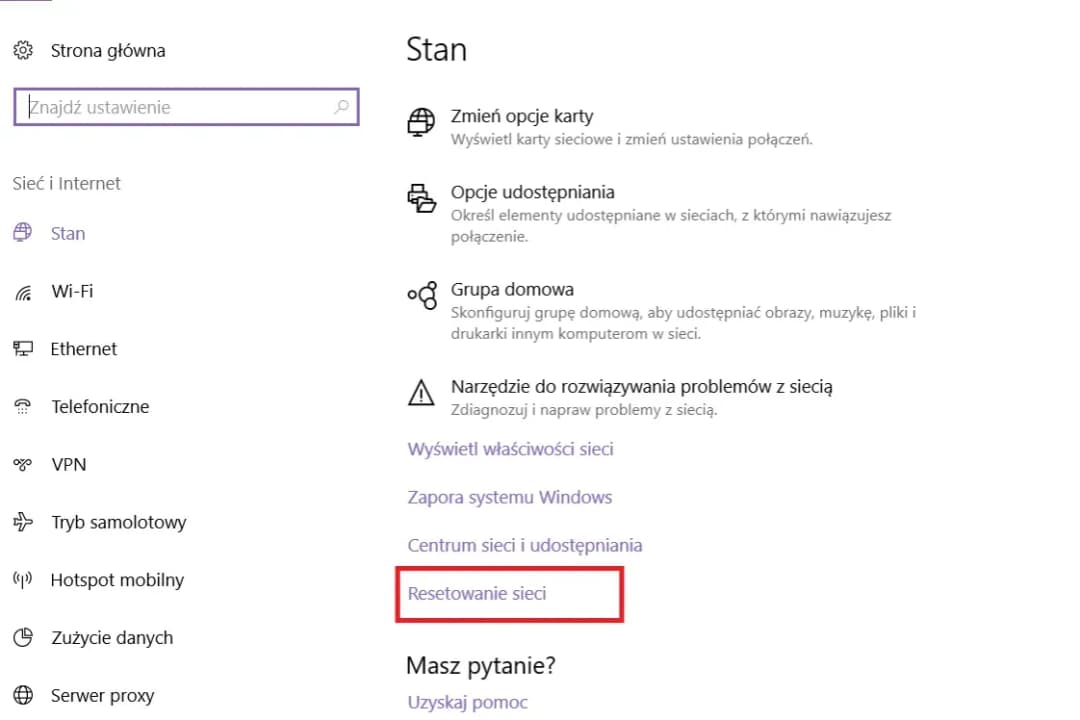This screenshot has height=720, width=1080.
Task: Switch to the Stan section in the sidebar
Action: click(68, 233)
